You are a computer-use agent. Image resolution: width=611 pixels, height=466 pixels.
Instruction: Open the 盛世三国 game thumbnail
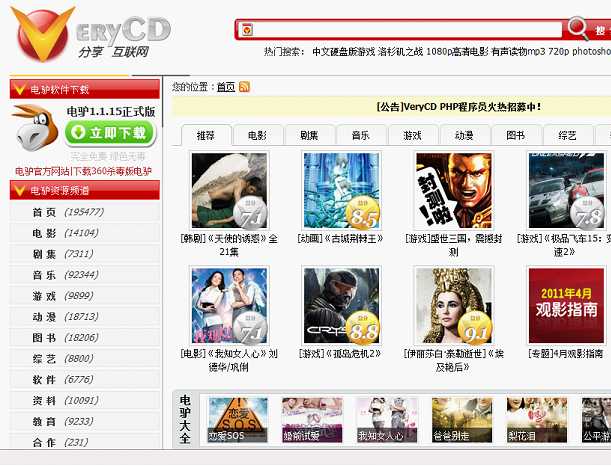coord(454,191)
